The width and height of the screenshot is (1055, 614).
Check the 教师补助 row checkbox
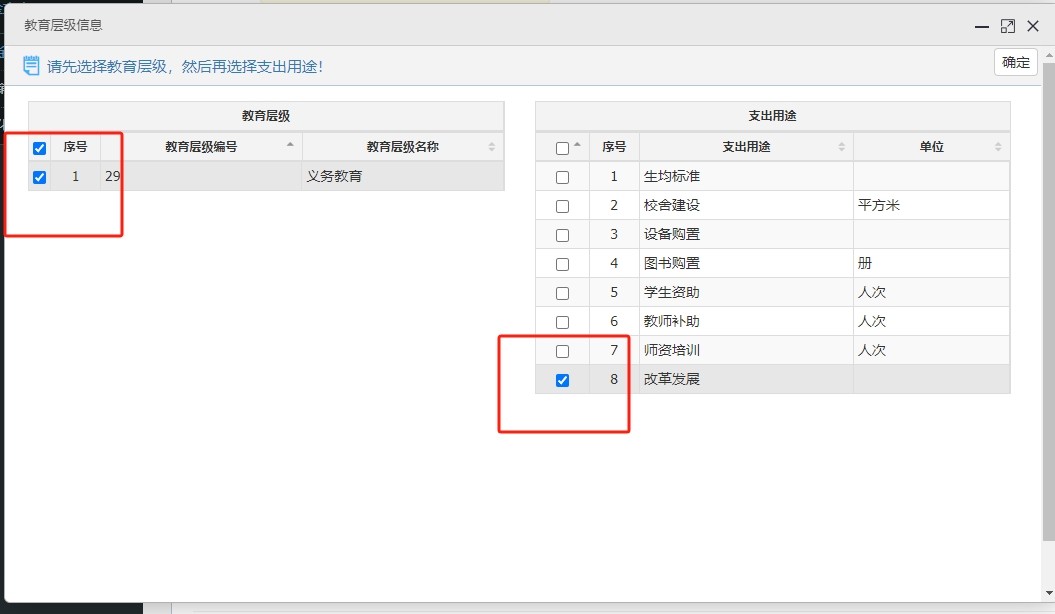[x=562, y=322]
